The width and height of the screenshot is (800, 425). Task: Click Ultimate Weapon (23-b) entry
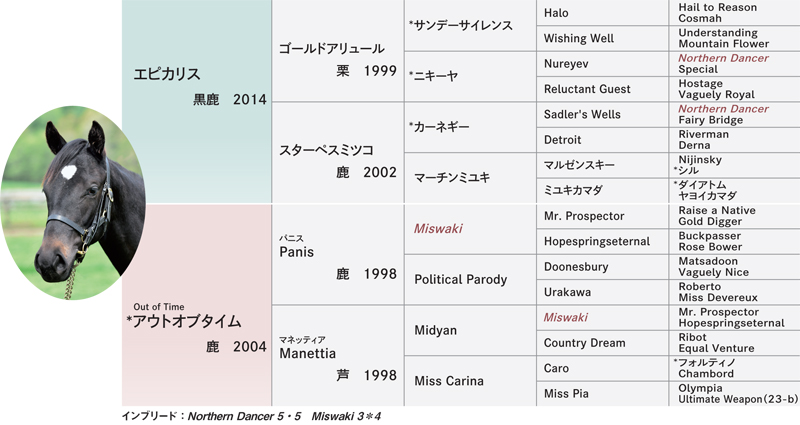[x=738, y=399]
